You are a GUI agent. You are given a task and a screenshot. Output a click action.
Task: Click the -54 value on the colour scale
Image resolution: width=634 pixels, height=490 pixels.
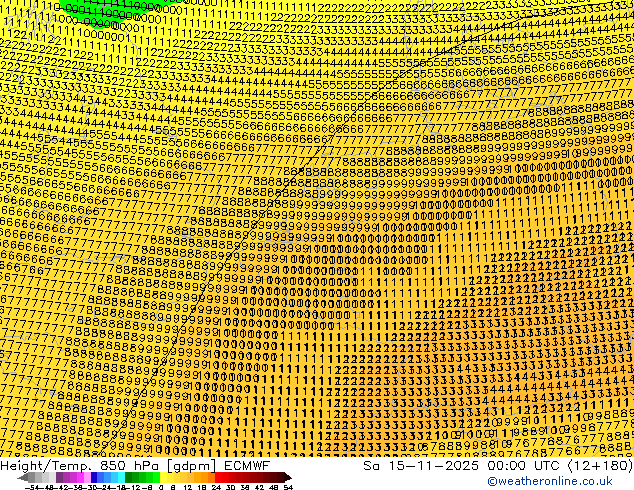pos(32,487)
